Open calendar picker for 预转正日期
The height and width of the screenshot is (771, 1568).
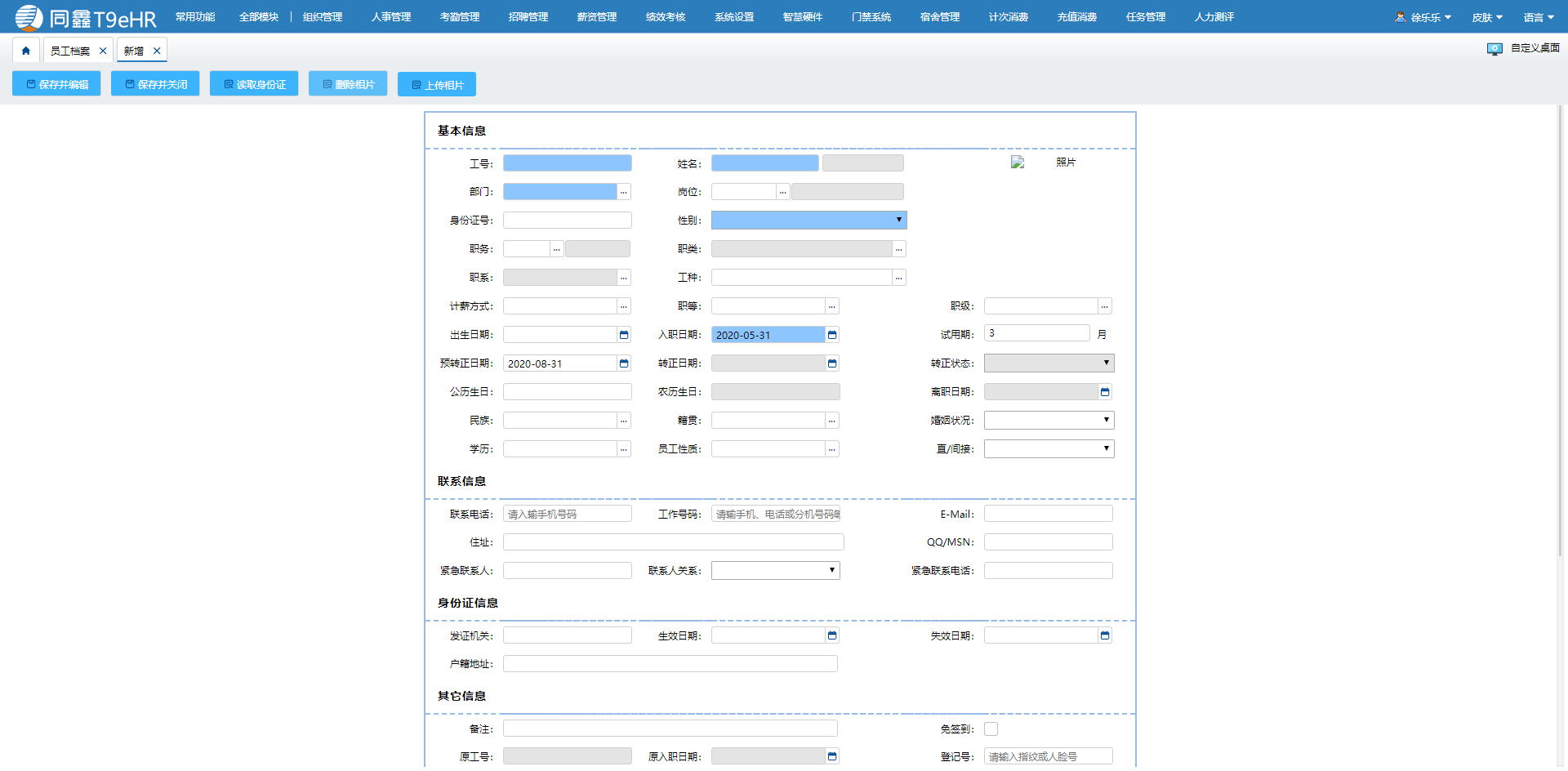point(624,363)
